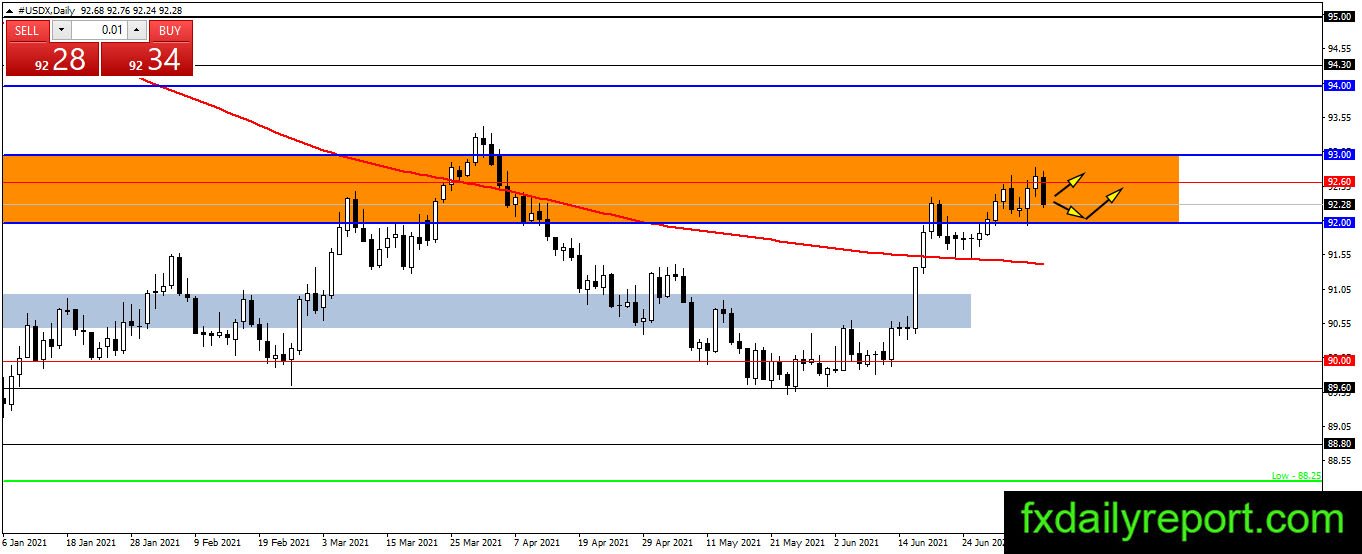The image size is (1362, 554).
Task: Increase trade volume with up arrow
Action: pyautogui.click(x=137, y=31)
